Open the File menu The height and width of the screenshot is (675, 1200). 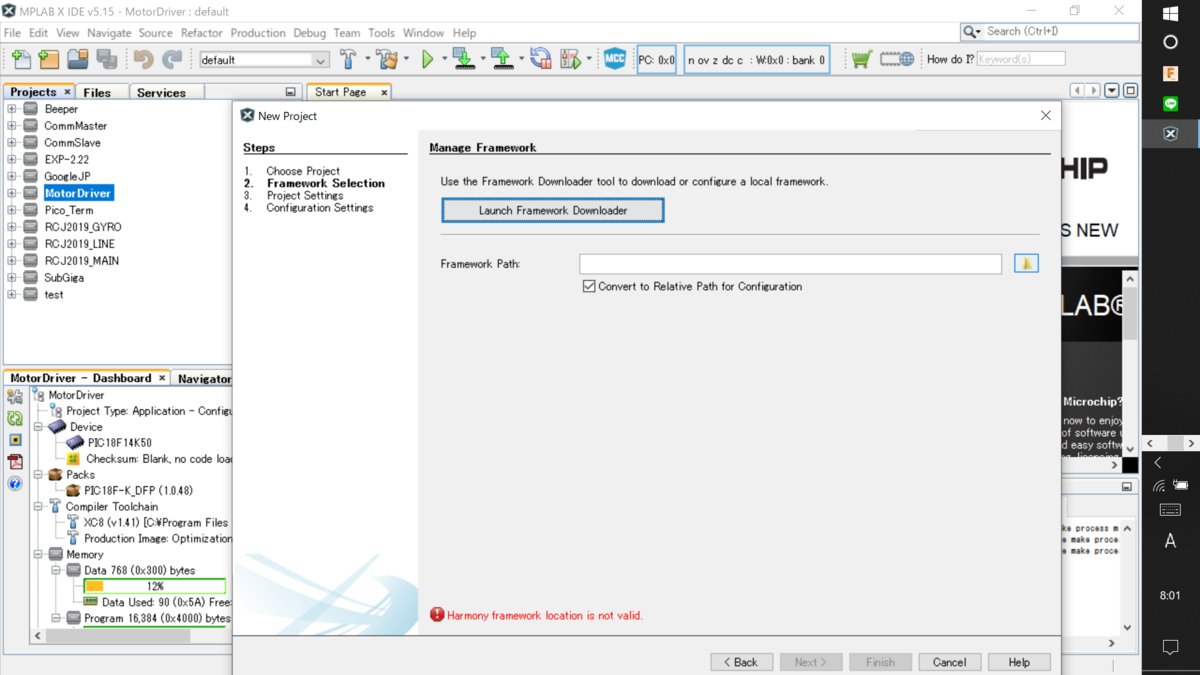click(12, 33)
